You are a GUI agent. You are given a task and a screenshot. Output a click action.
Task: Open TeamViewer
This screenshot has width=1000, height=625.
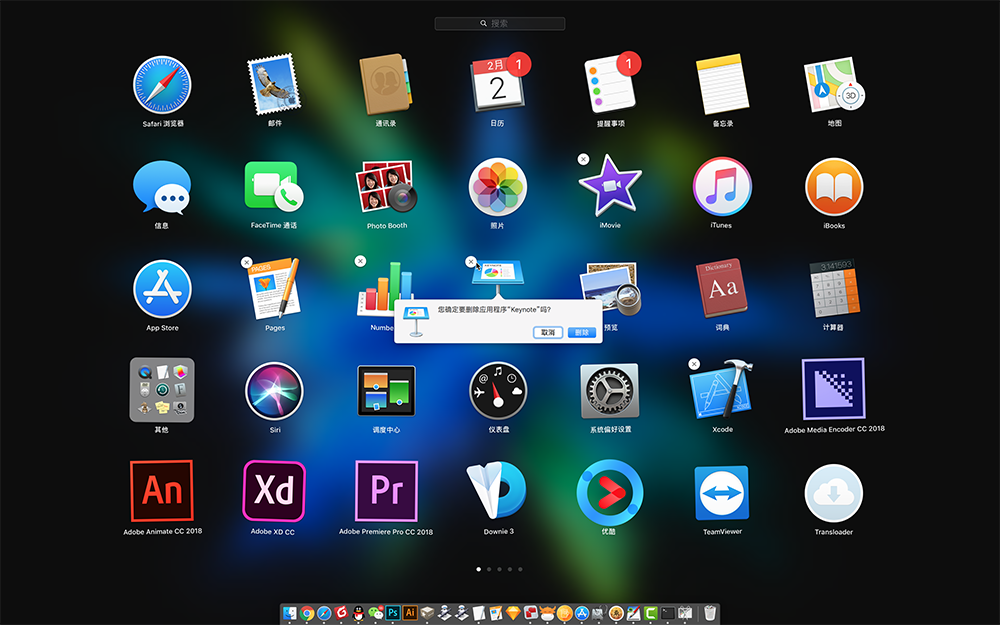722,492
